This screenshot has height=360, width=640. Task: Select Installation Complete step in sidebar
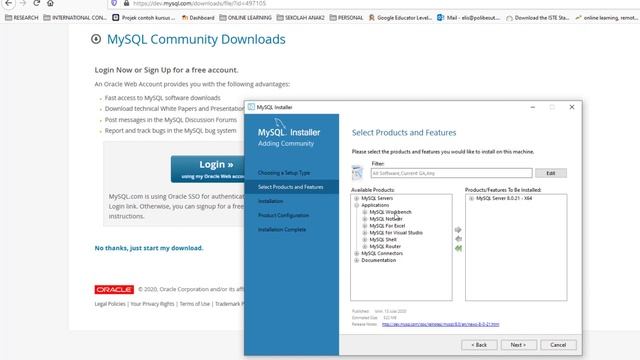[x=282, y=229]
